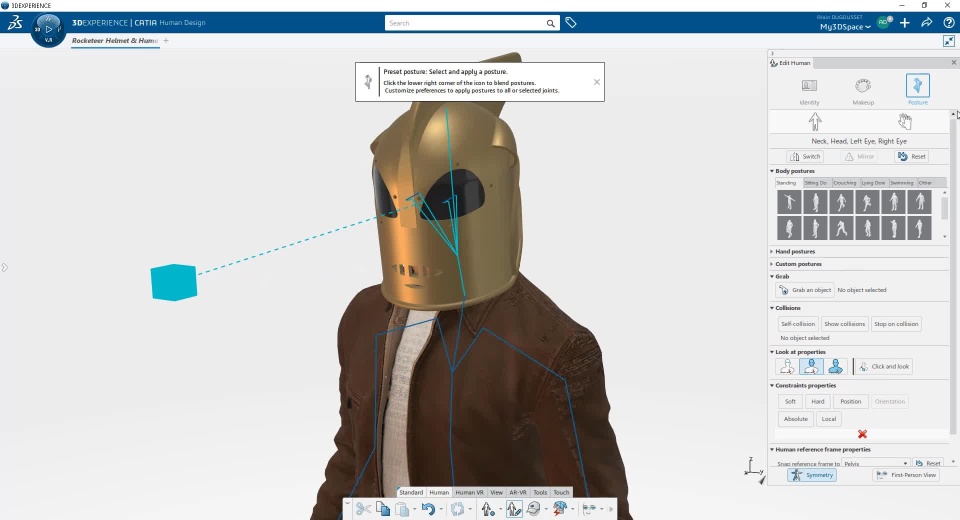Select the second look-at mode icon
960x520 pixels.
811,366
